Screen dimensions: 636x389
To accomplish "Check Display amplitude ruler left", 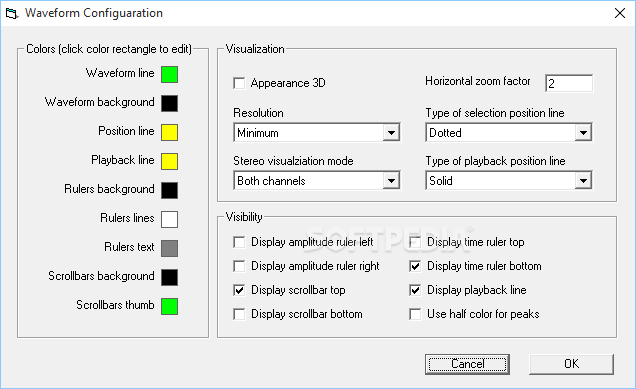I will pyautogui.click(x=239, y=242).
